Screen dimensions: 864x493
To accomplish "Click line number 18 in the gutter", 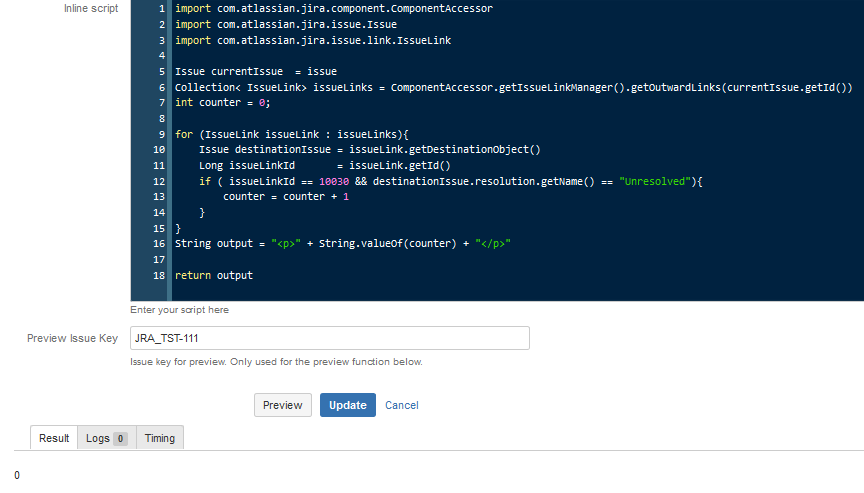I will point(159,275).
